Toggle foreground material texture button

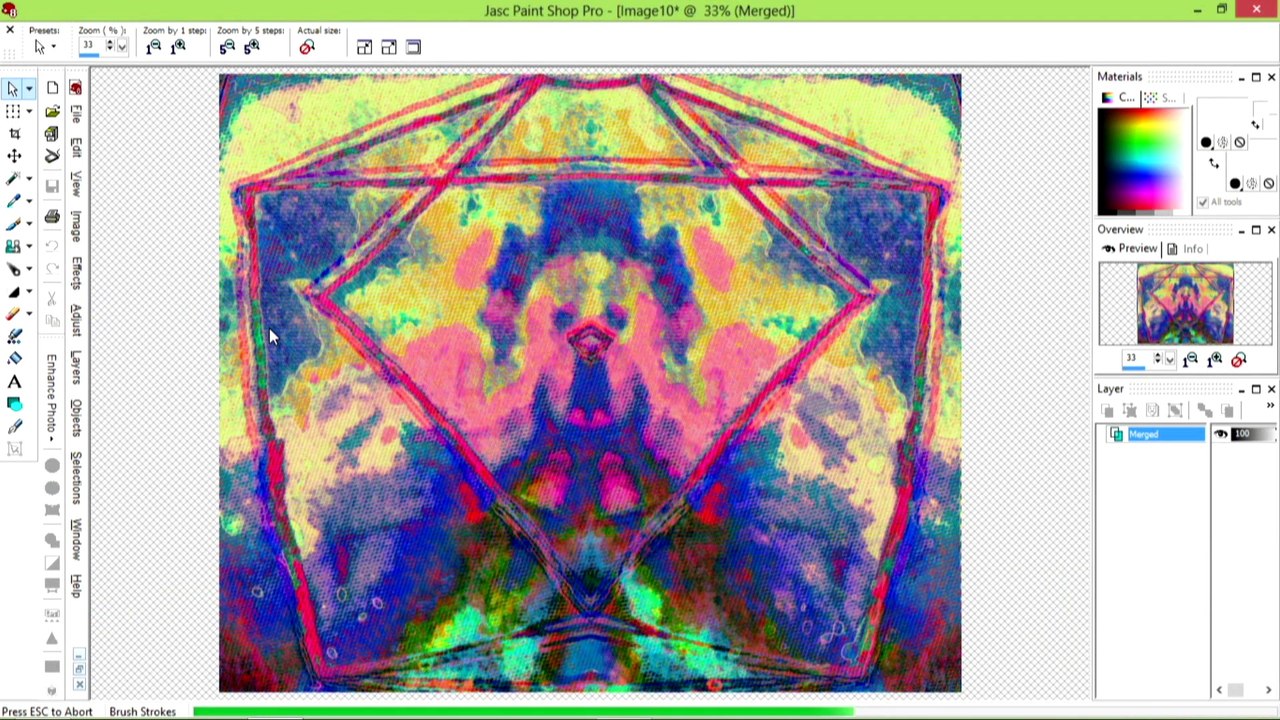coord(1222,143)
